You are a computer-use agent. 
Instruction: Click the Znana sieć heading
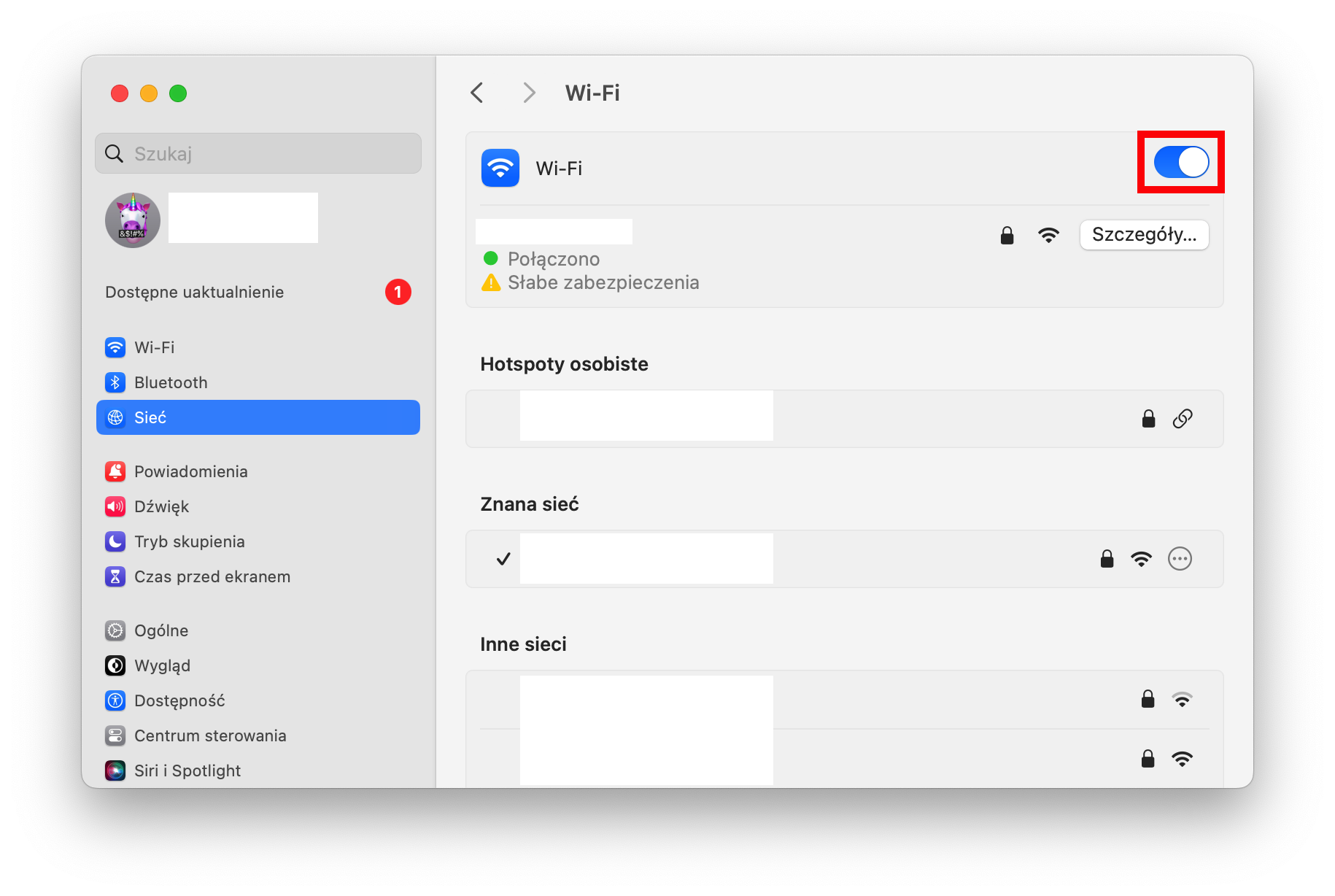529,504
